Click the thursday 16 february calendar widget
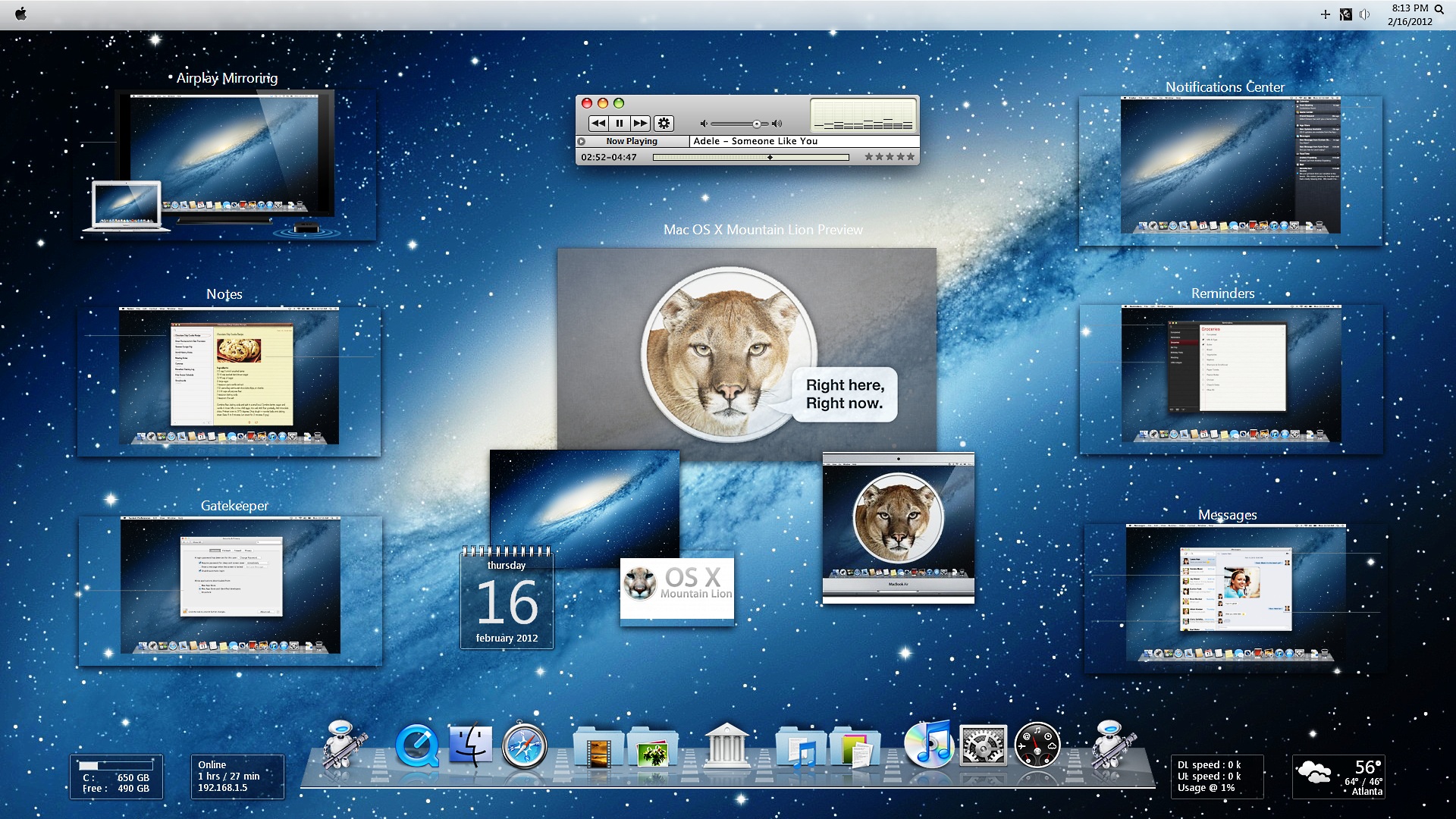Viewport: 1456px width, 819px height. 507,598
